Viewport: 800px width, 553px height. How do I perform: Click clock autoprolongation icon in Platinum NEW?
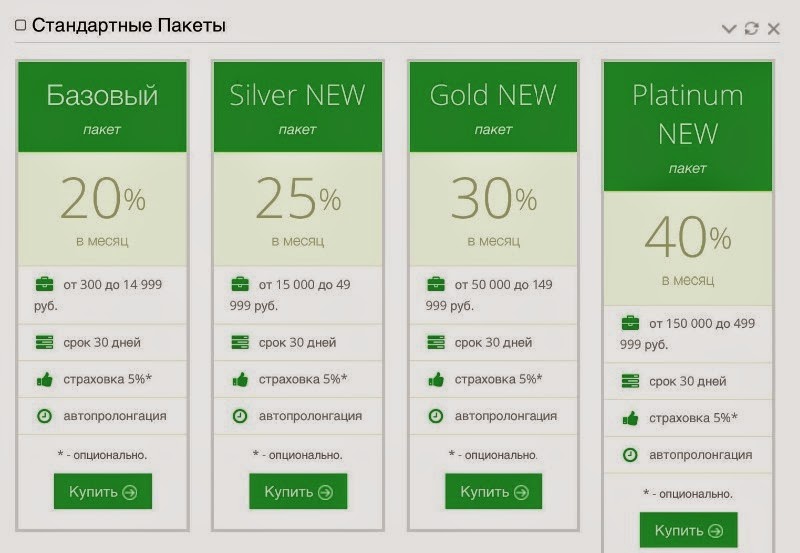(630, 455)
